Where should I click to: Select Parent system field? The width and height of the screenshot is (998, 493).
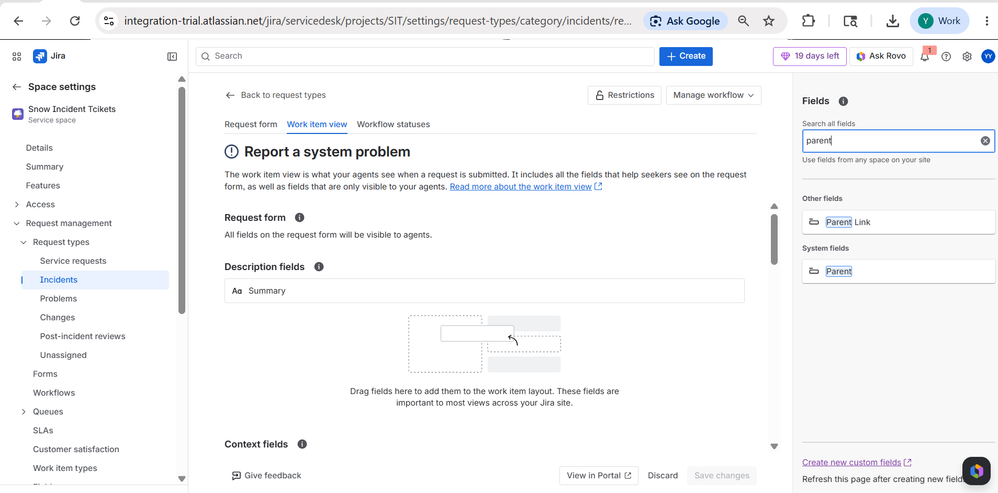click(898, 271)
